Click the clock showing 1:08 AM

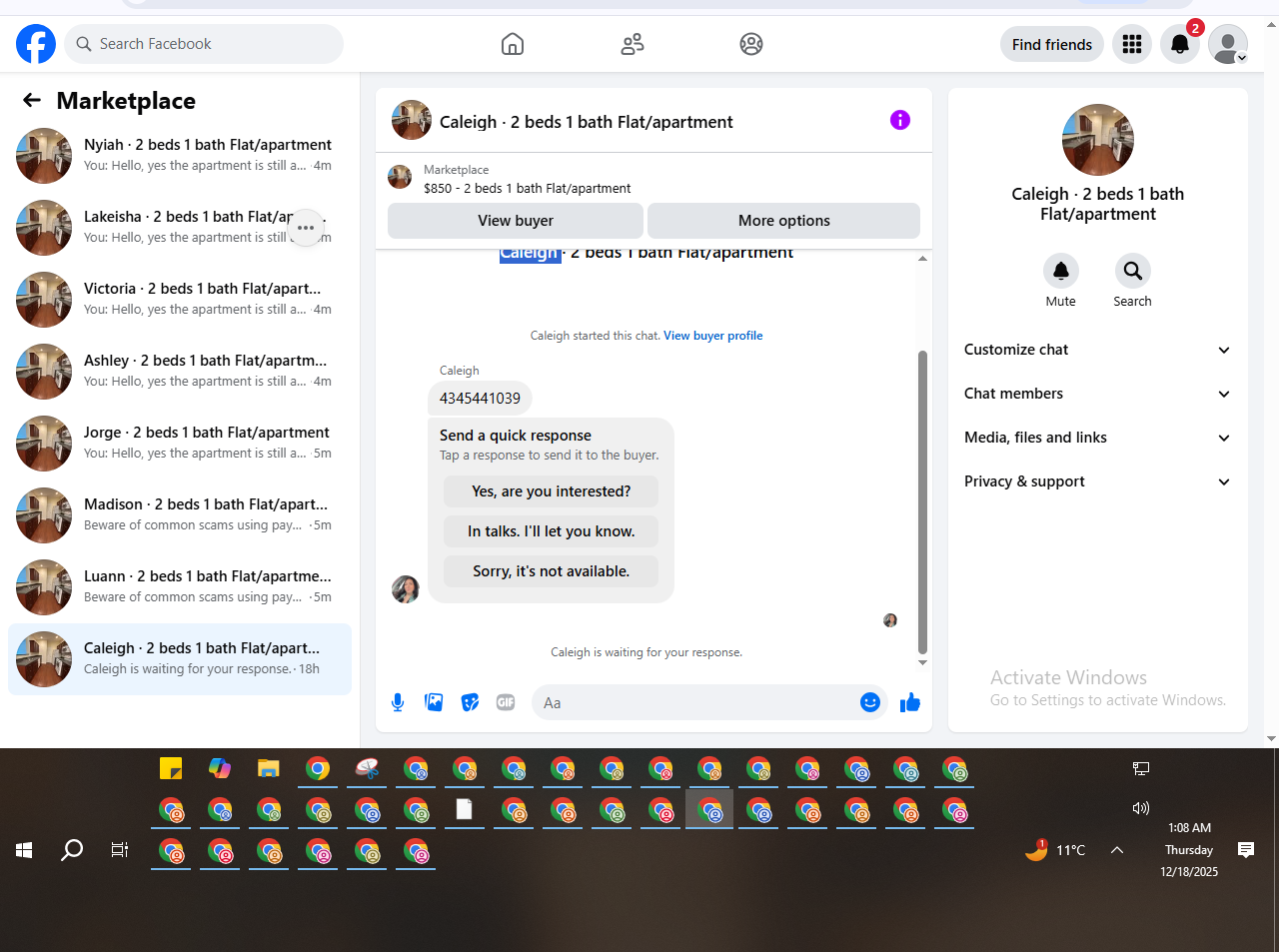tap(1189, 828)
